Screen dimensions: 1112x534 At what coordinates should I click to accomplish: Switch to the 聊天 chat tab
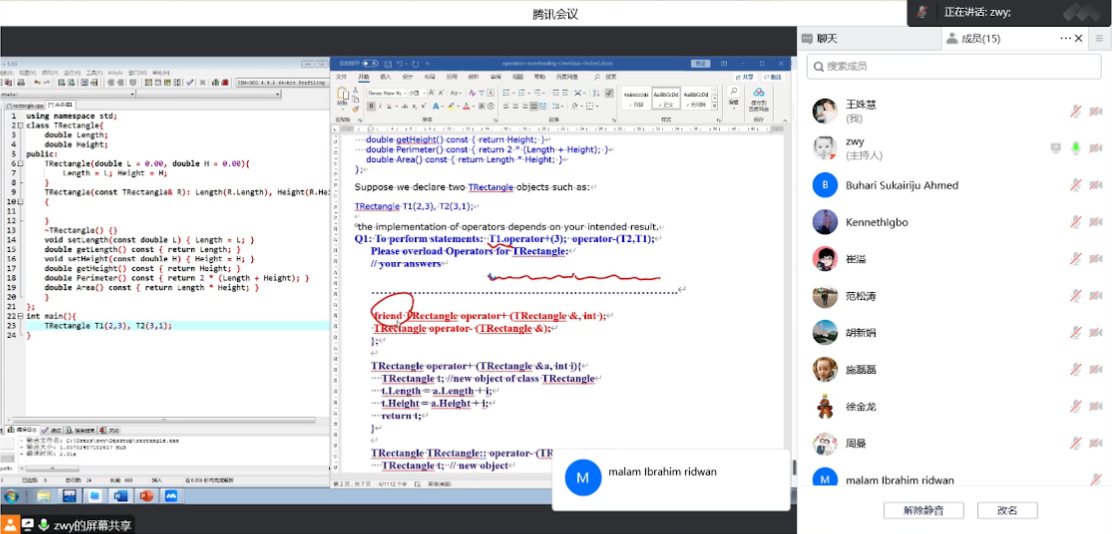pyautogui.click(x=828, y=39)
